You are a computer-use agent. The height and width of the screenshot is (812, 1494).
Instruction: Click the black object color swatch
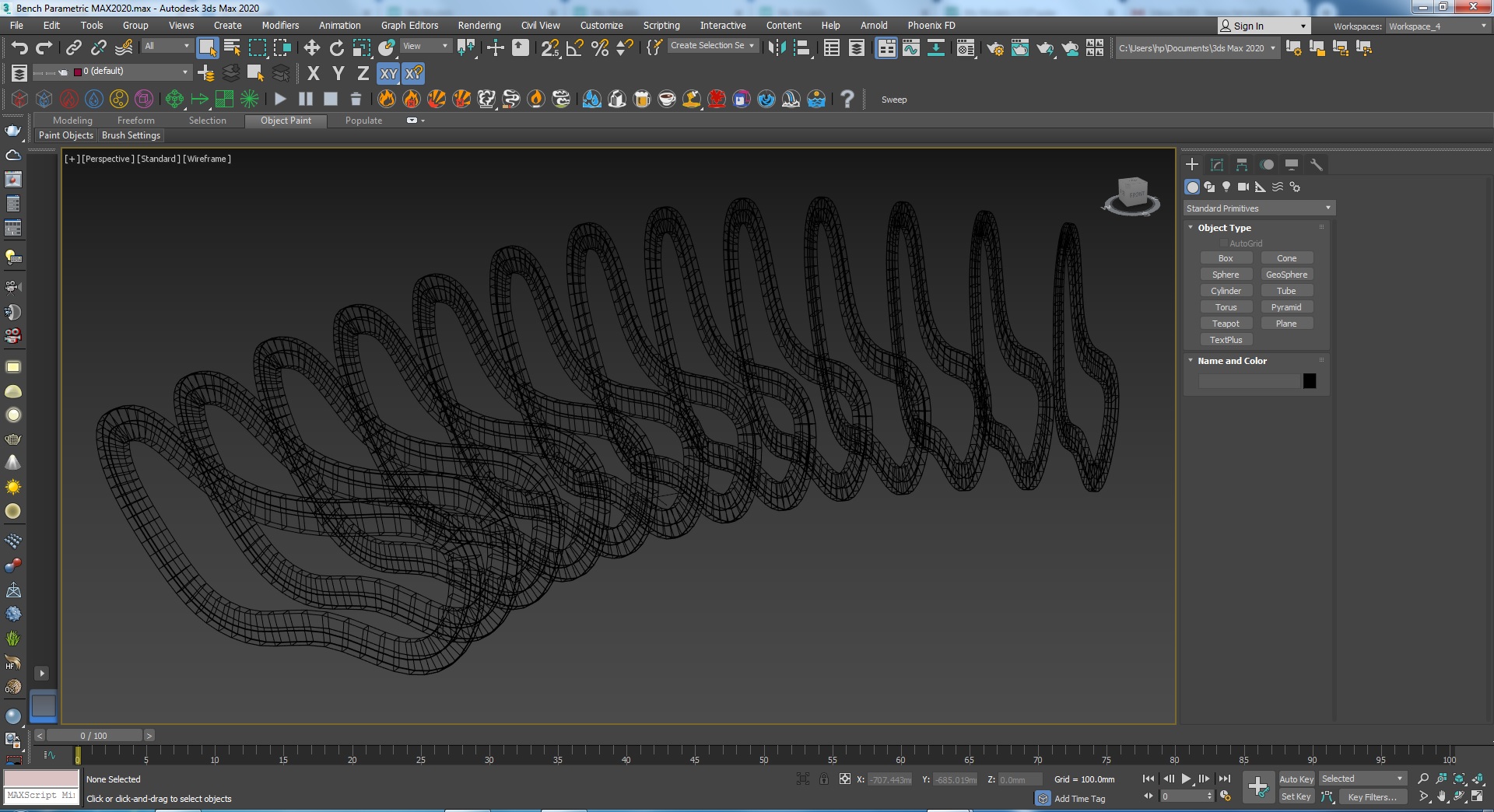click(1310, 381)
